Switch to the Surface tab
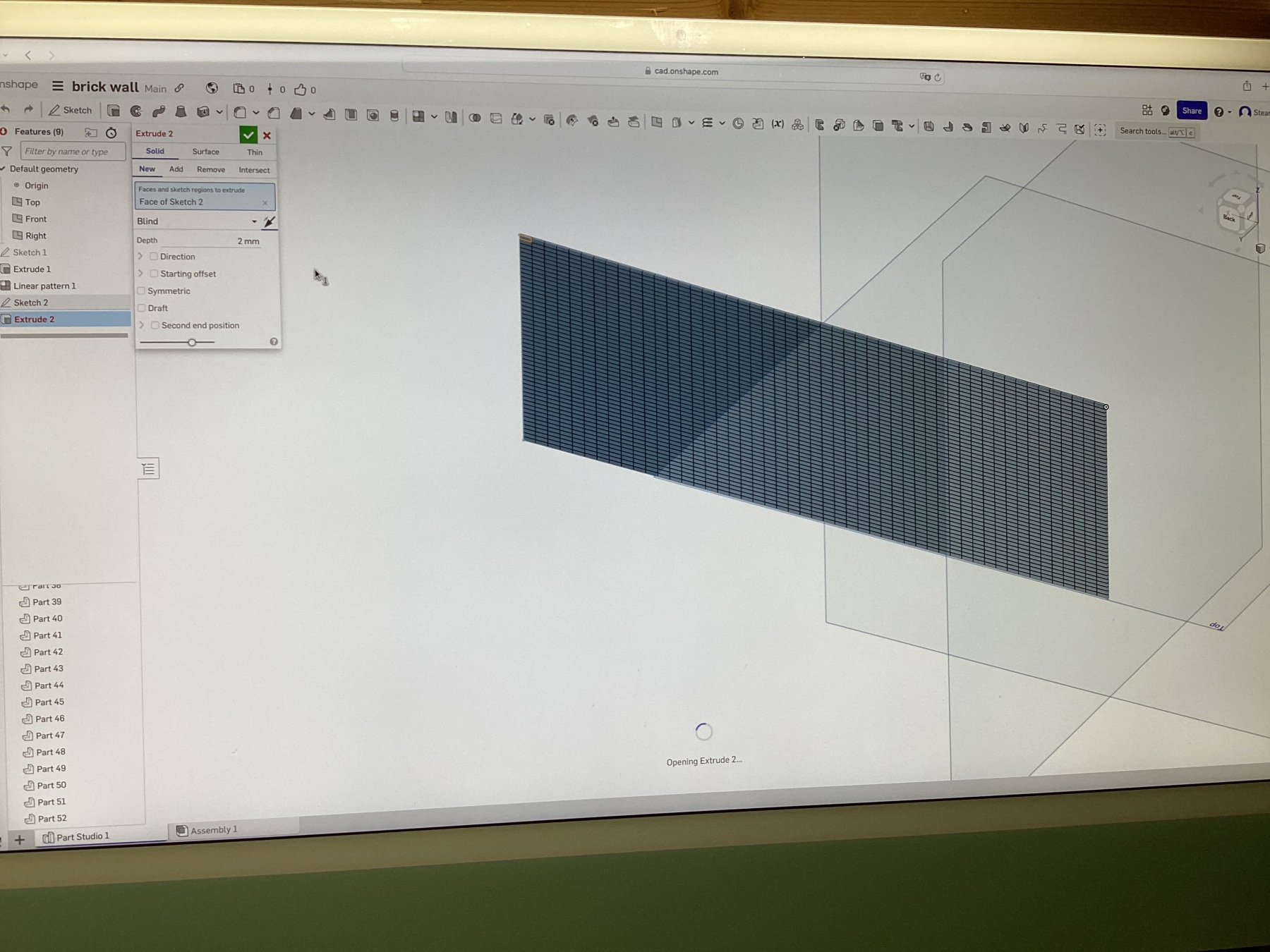Screen dimensions: 1270x952 pos(205,152)
